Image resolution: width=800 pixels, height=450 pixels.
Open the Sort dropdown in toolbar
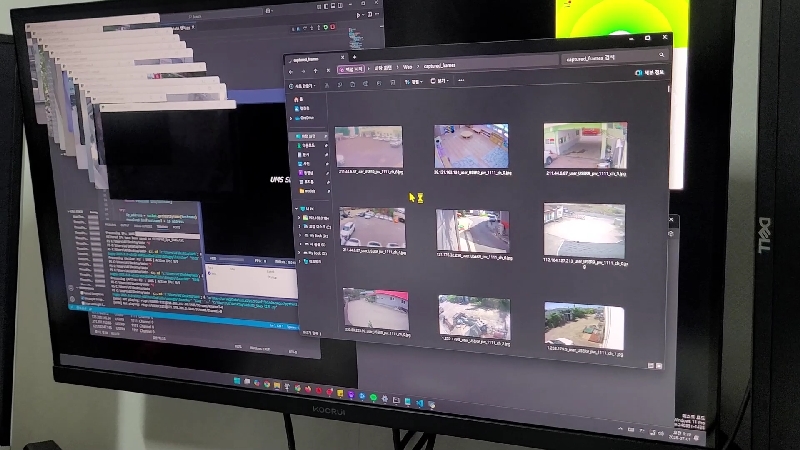pyautogui.click(x=416, y=84)
